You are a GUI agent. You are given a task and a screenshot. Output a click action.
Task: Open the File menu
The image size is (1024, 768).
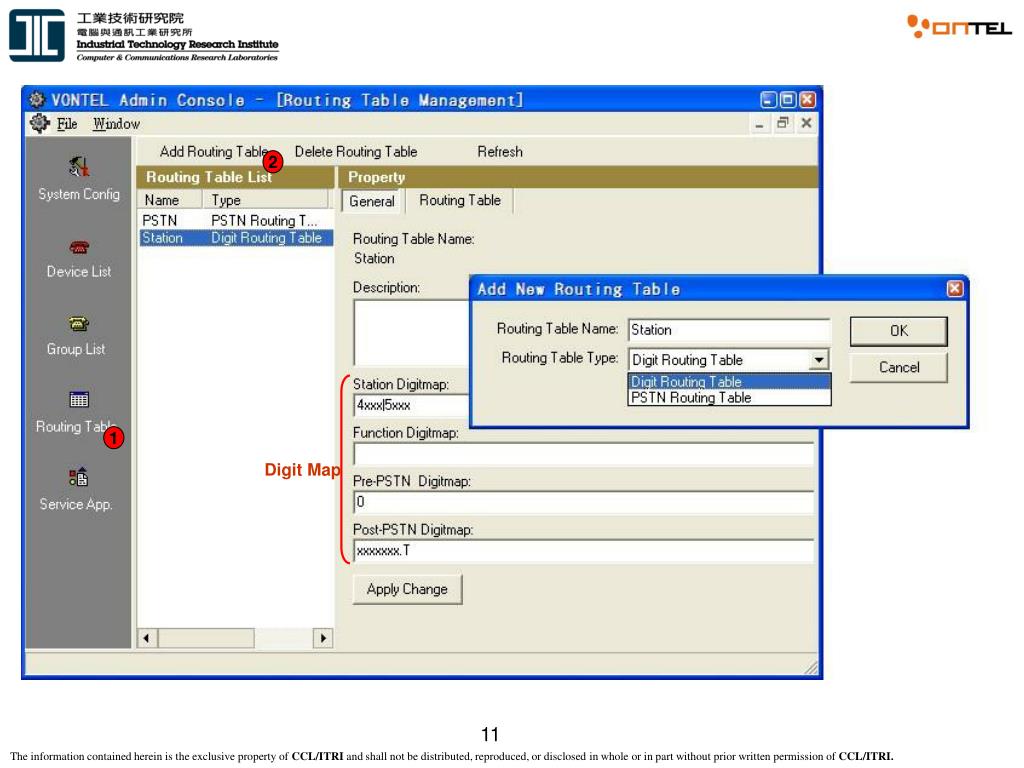[67, 124]
